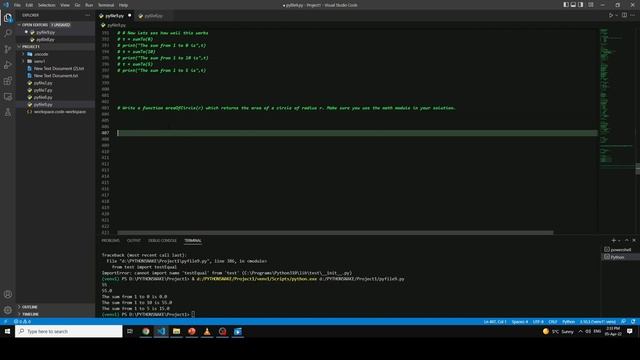Open the Terminal menu
Viewport: 640px width, 360px height.
(106, 5)
